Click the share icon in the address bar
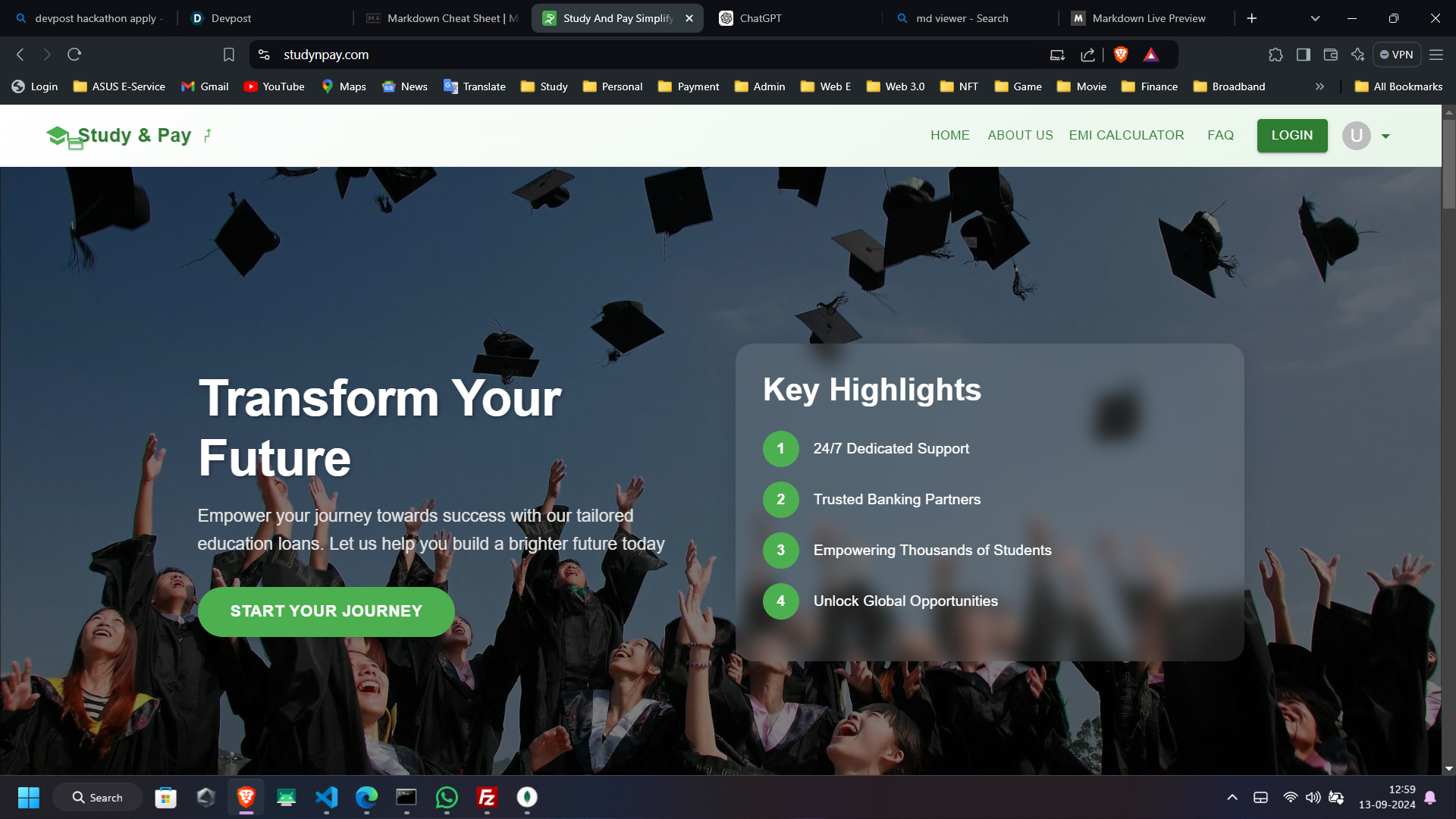Image resolution: width=1456 pixels, height=819 pixels. tap(1087, 55)
